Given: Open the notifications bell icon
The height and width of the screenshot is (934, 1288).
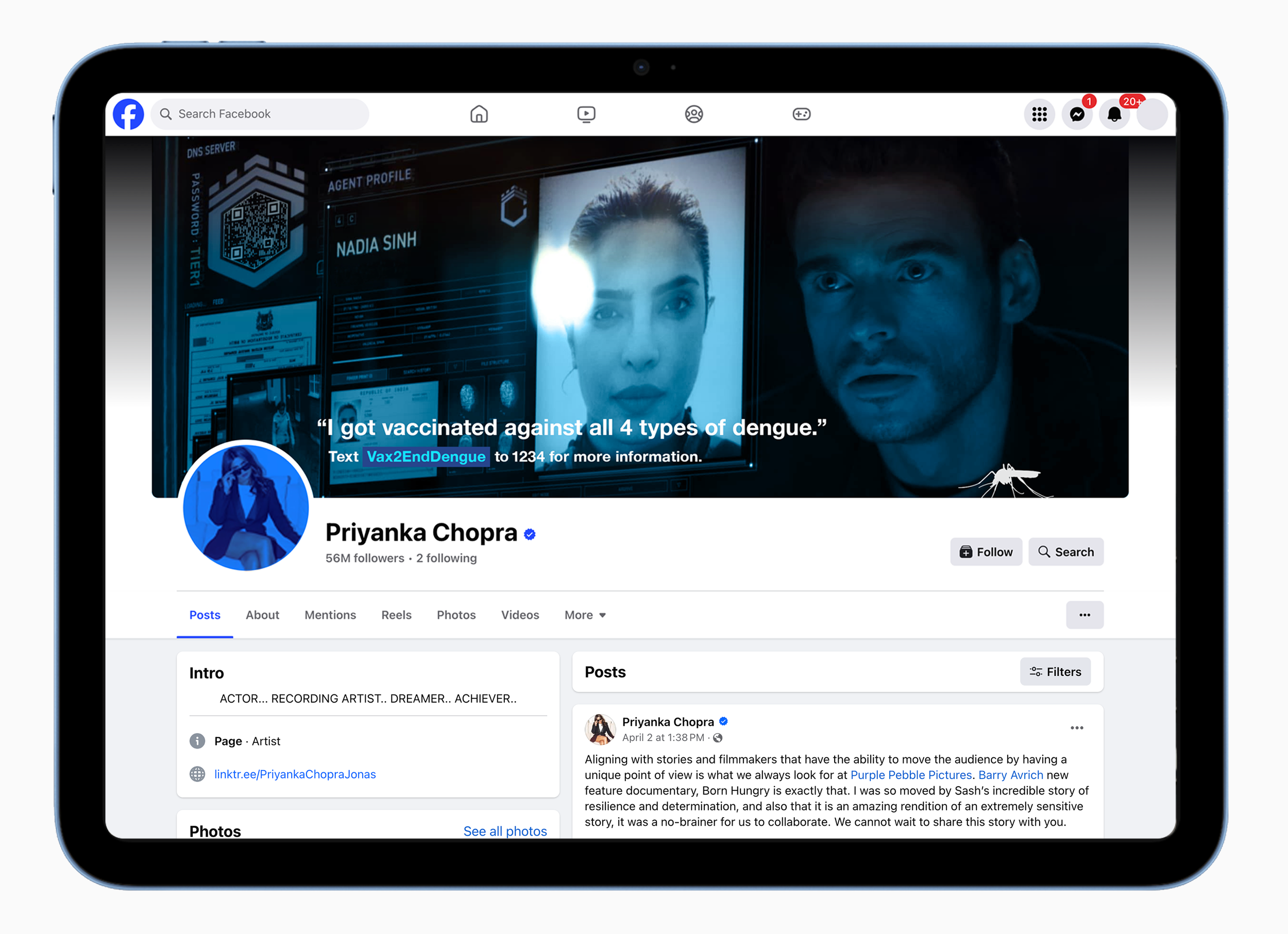Looking at the screenshot, I should (x=1114, y=114).
